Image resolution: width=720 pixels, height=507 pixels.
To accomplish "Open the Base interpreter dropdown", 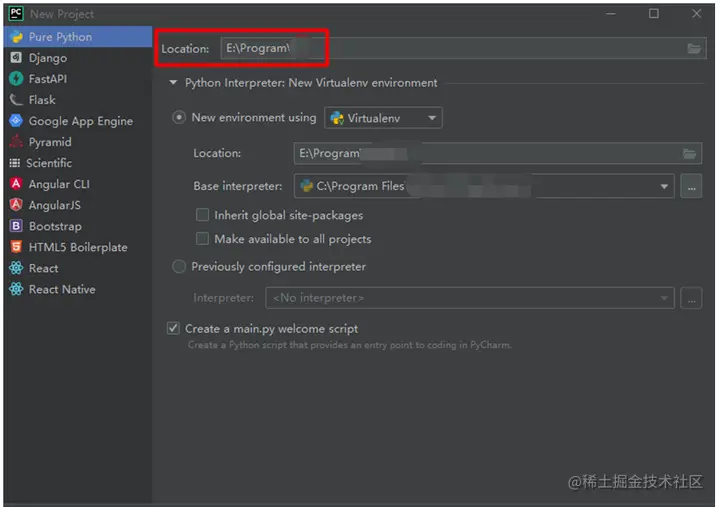I will click(484, 186).
